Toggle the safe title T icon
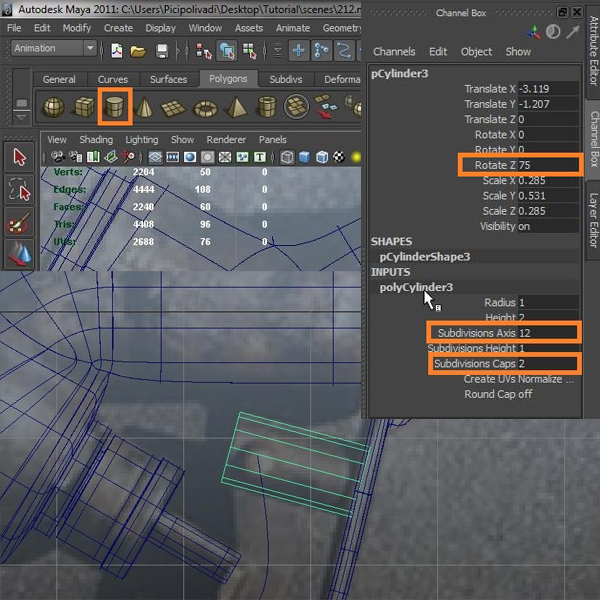The width and height of the screenshot is (600, 600). (x=260, y=157)
